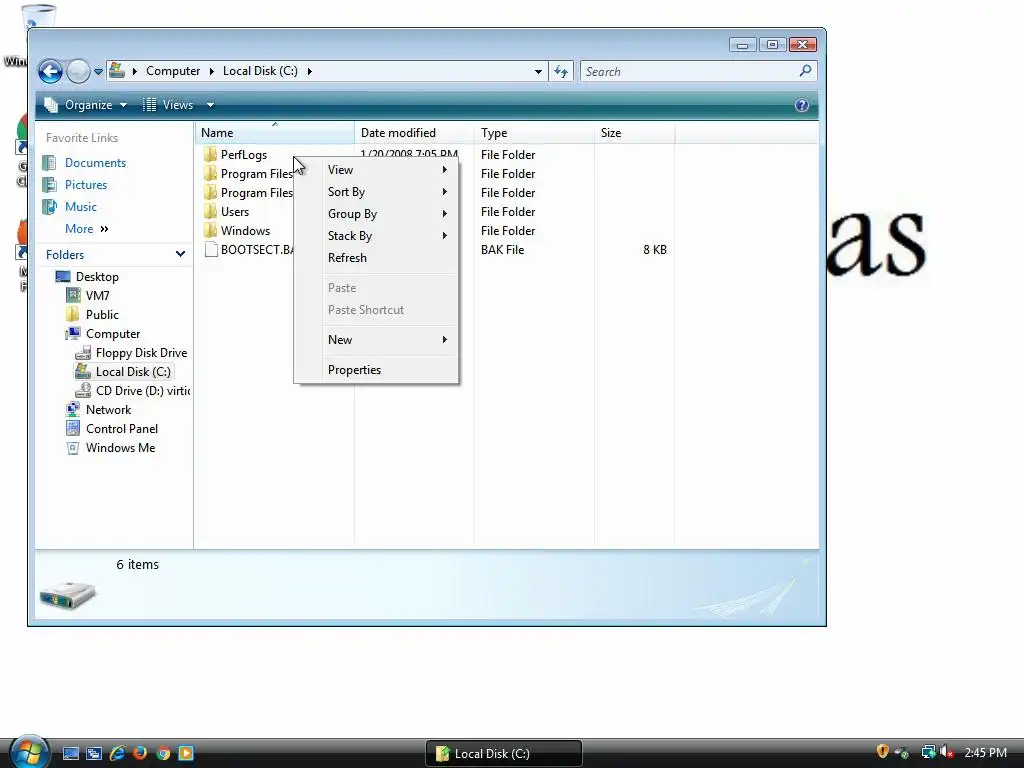Expand the arrow after Local Disk (C:) breadcrumb
Screen dimensions: 1024x768
pos(310,71)
